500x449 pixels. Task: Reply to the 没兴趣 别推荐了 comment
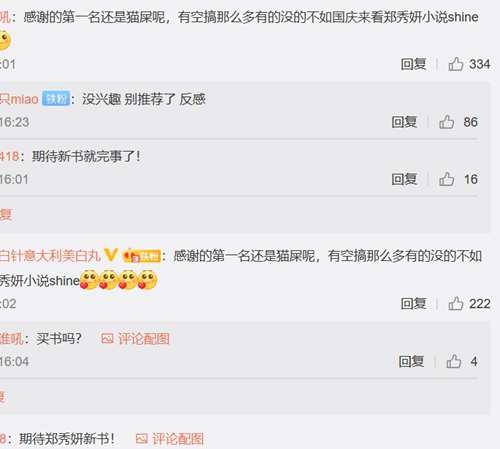[404, 122]
